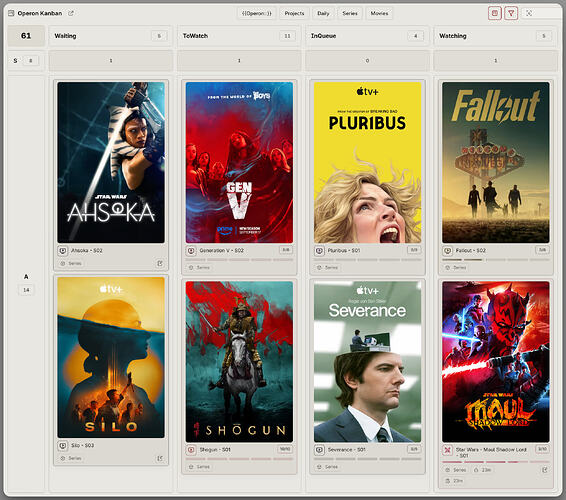The width and height of the screenshot is (566, 500).
Task: Open the Ahsoka poster thumbnail
Action: point(111,162)
